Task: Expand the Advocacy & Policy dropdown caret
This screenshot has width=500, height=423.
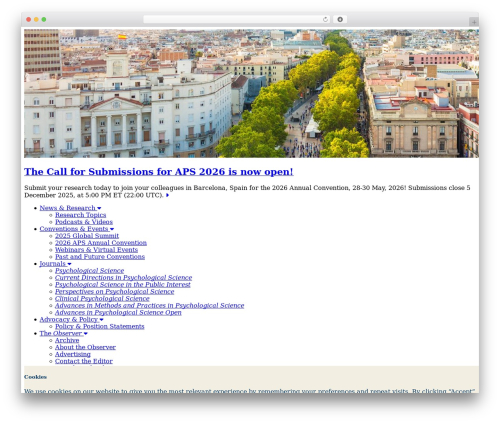Action: pyautogui.click(x=101, y=320)
